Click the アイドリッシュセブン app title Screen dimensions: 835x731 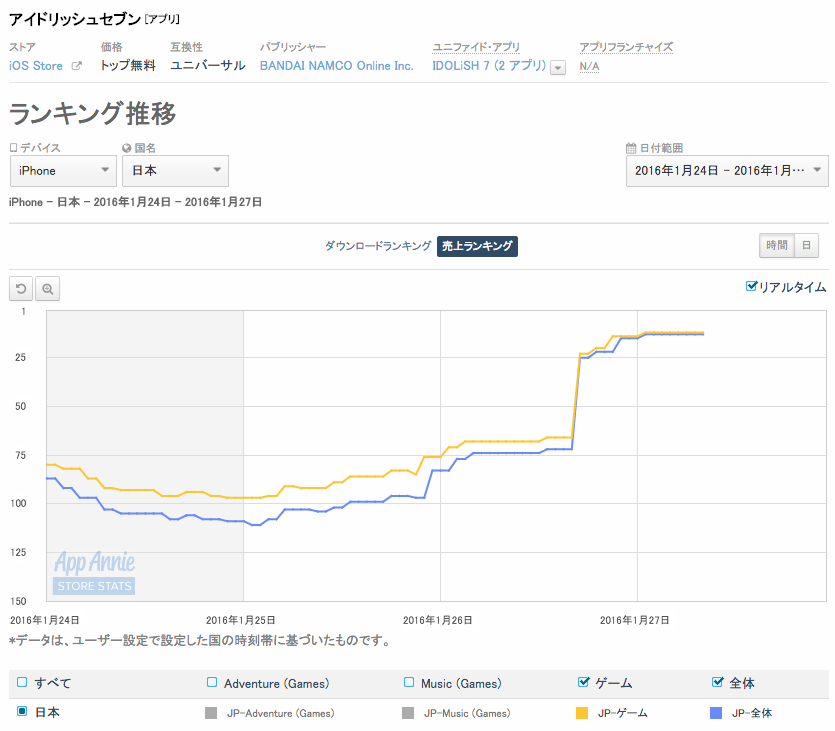pyautogui.click(x=75, y=19)
